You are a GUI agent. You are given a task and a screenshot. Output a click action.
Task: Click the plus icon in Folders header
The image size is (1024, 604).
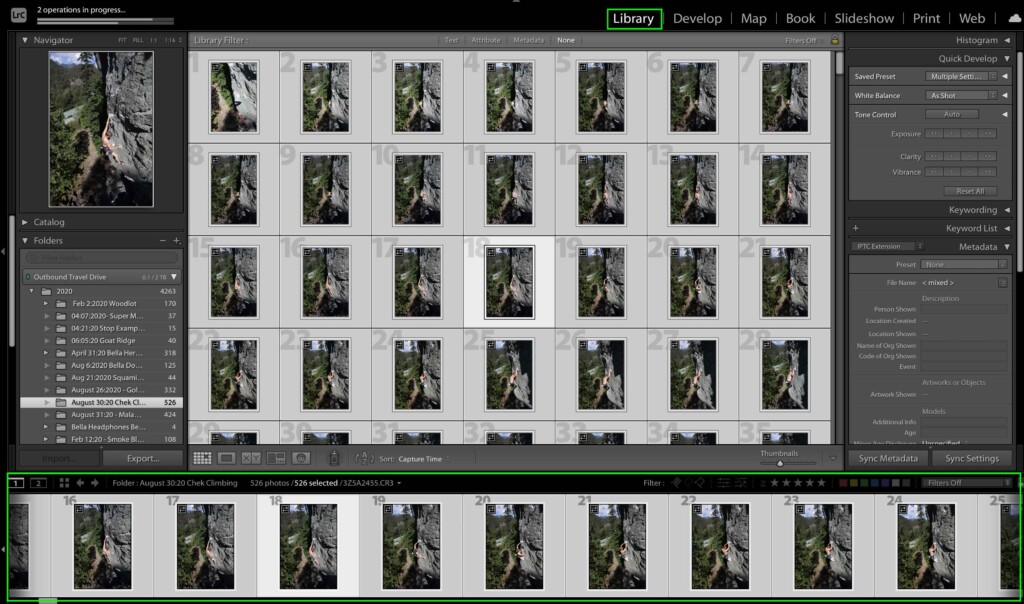pyautogui.click(x=176, y=240)
